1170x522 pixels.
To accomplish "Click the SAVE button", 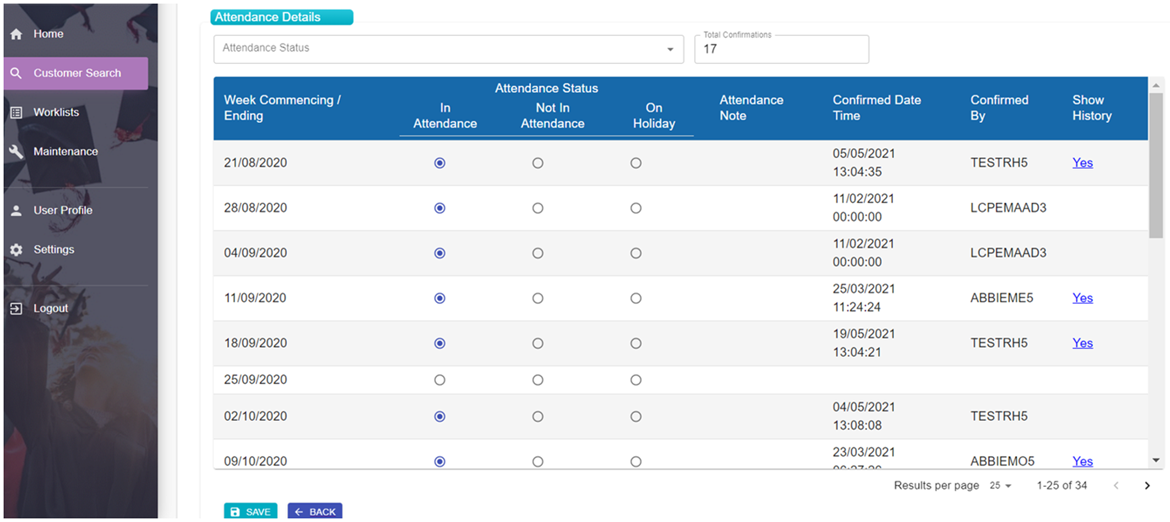I will [251, 512].
